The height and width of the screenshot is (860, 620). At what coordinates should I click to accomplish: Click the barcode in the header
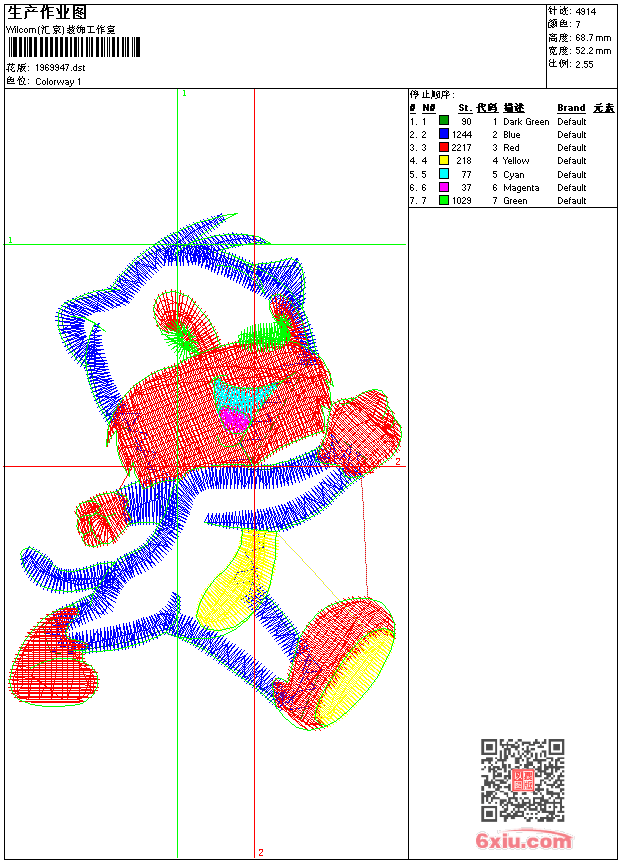[74, 47]
